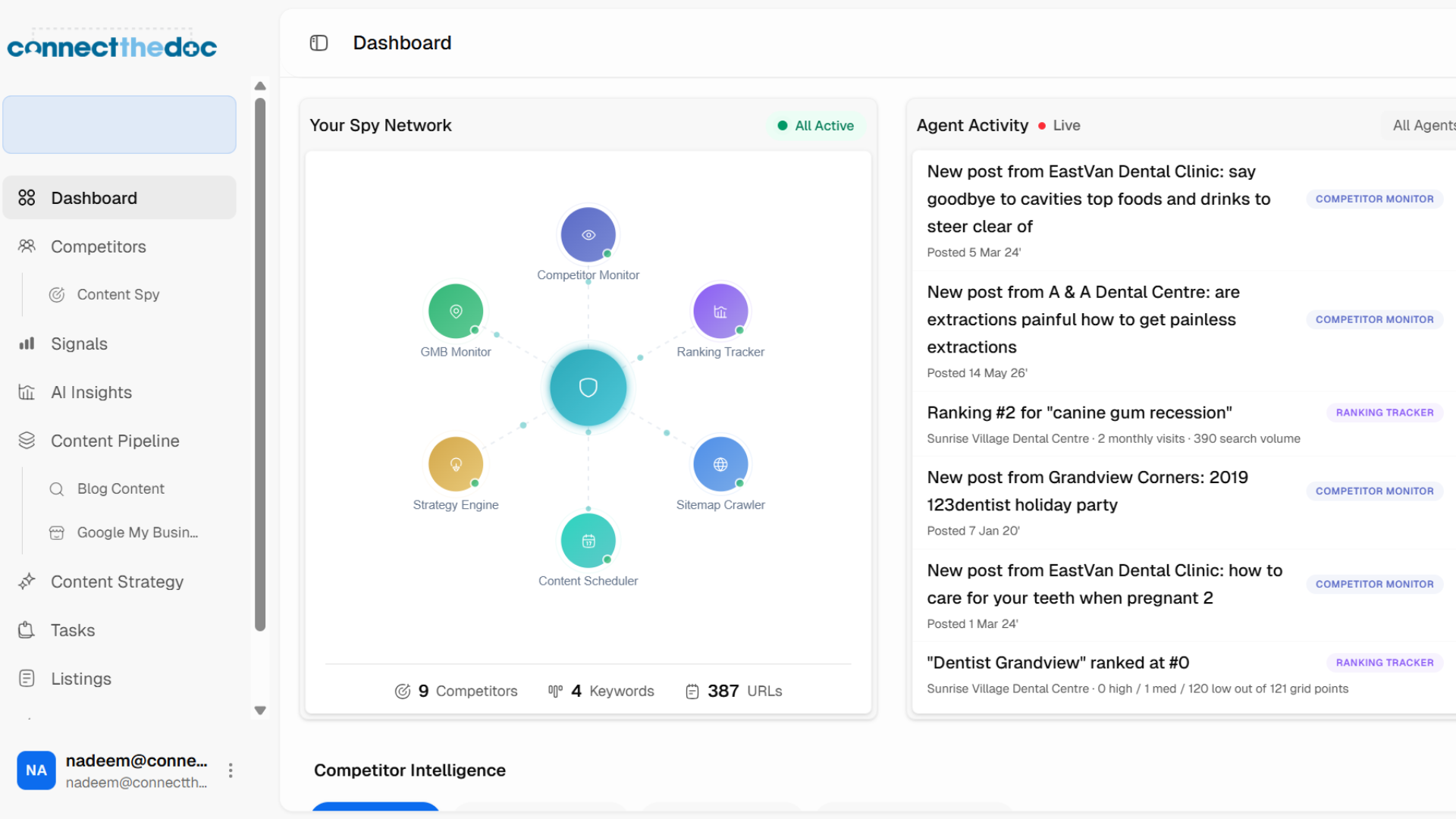Open the Sitemap Crawler globe node
Image resolution: width=1456 pixels, height=819 pixels.
(720, 464)
